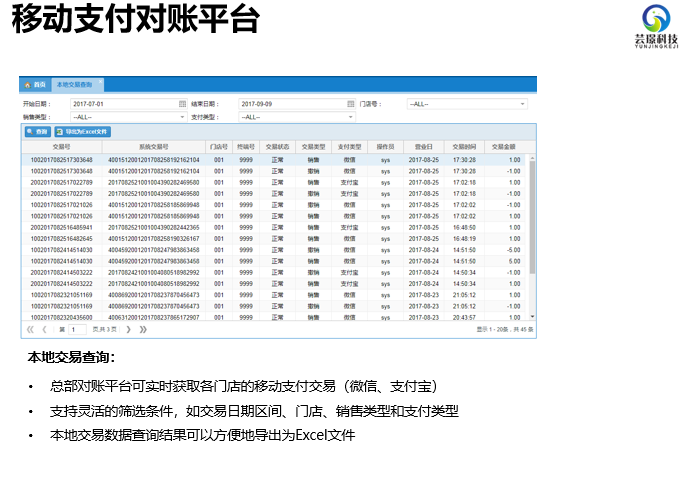Go to the previous results page
Image resolution: width=700 pixels, height=500 pixels.
44,330
